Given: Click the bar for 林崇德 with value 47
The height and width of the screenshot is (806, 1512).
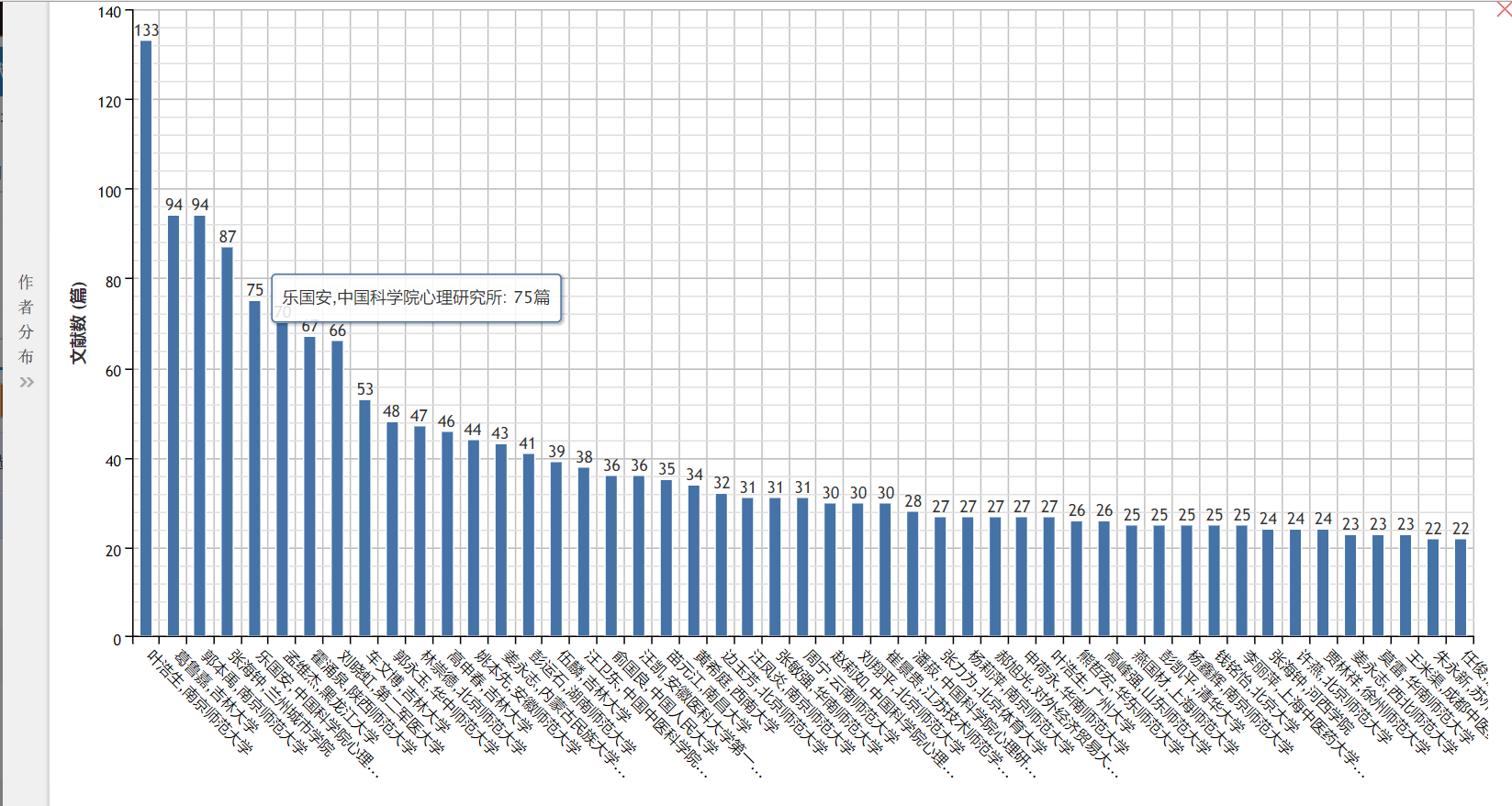Looking at the screenshot, I should point(420,532).
